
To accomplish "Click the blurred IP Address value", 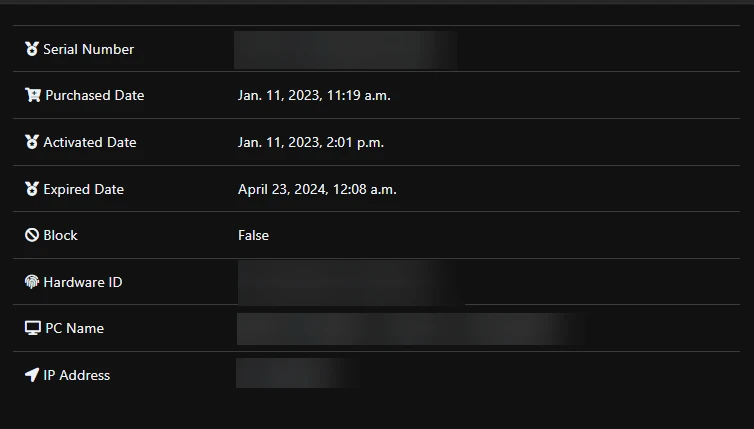I will [295, 374].
